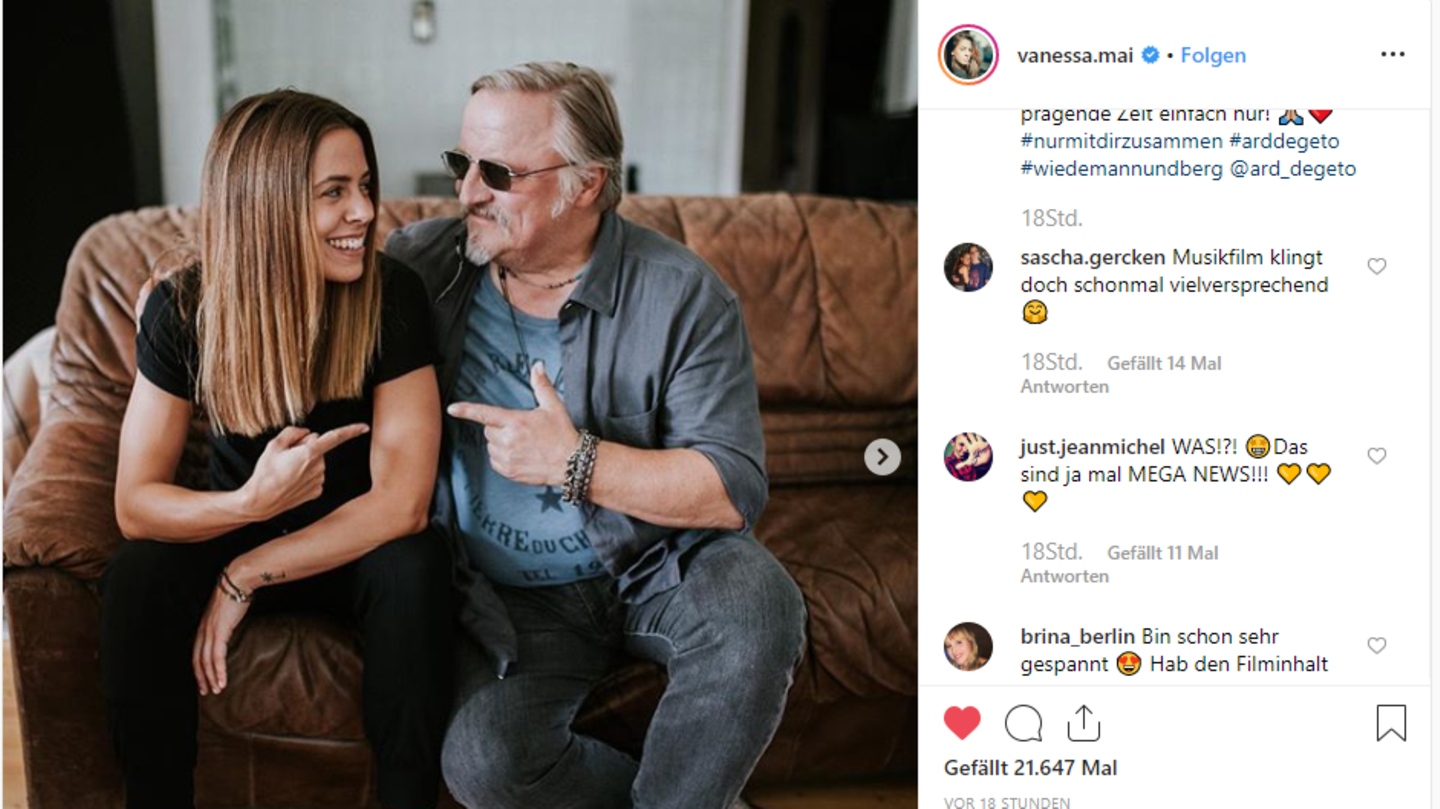Screen dimensions: 1440x809
Task: View who liked: Gefällt 21.647 Mal
Action: 1030,768
